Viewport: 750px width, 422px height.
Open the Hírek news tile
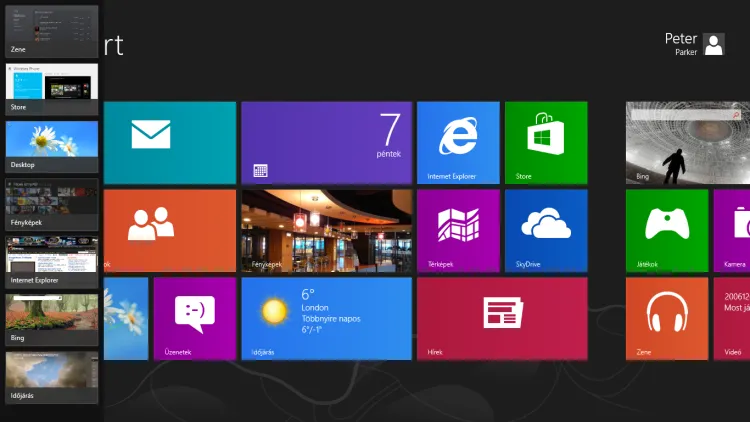502,318
